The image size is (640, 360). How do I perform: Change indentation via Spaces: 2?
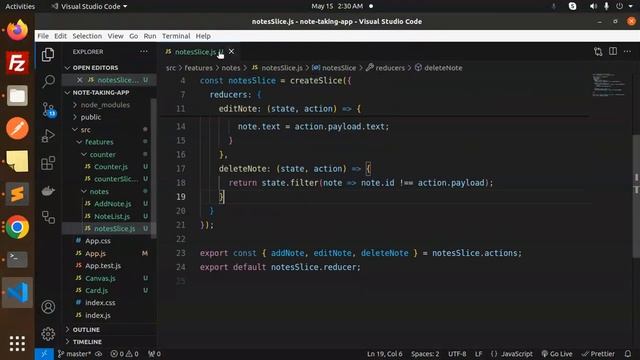(x=425, y=354)
